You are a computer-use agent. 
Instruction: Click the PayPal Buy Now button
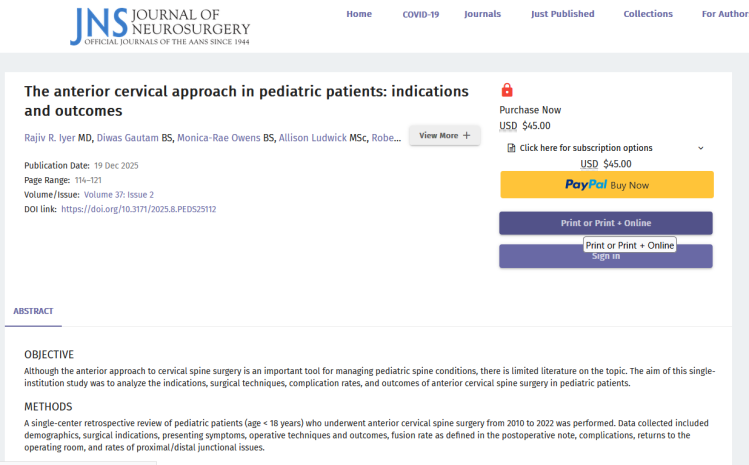607,184
